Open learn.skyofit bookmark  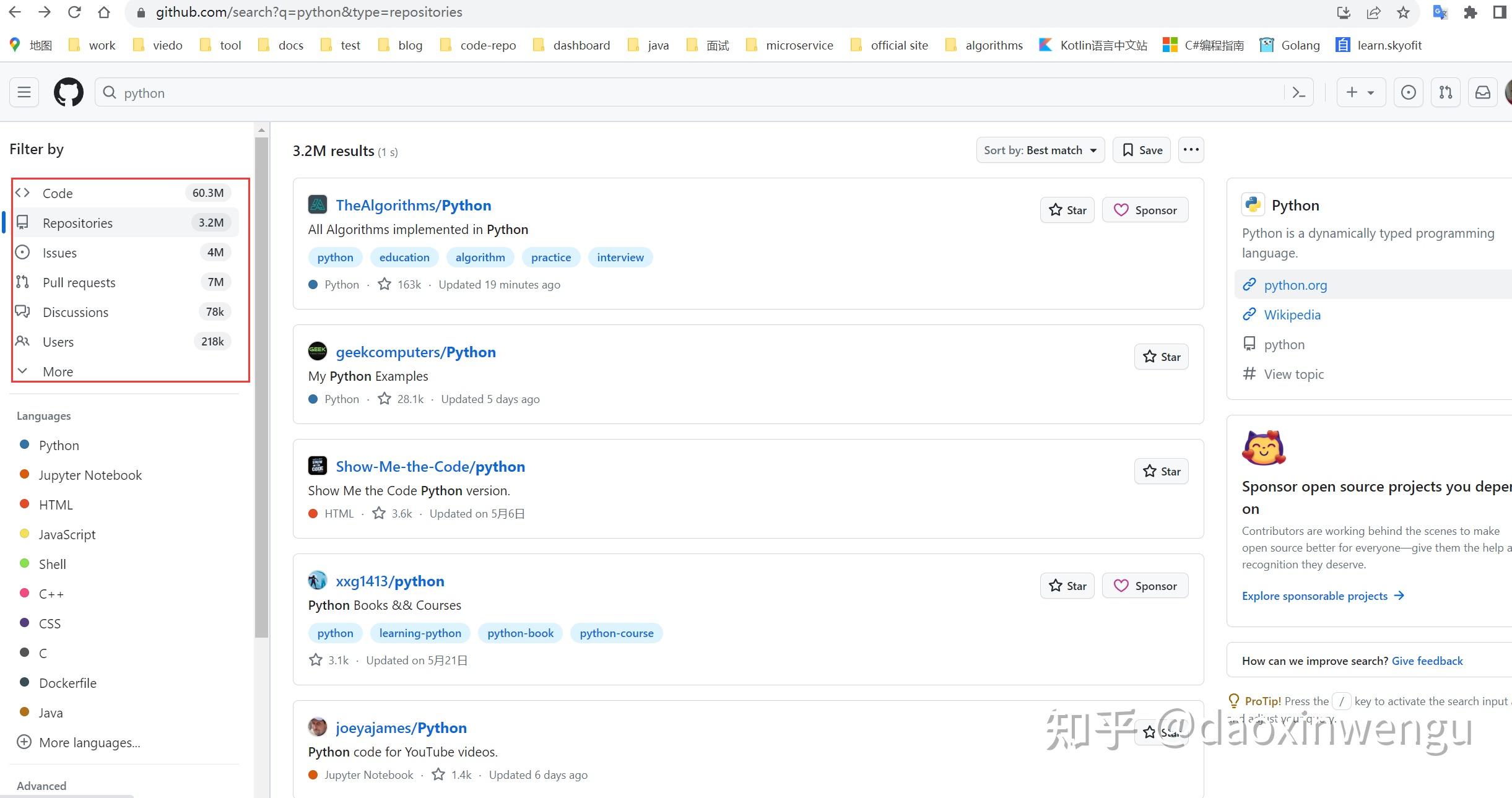click(x=1379, y=45)
